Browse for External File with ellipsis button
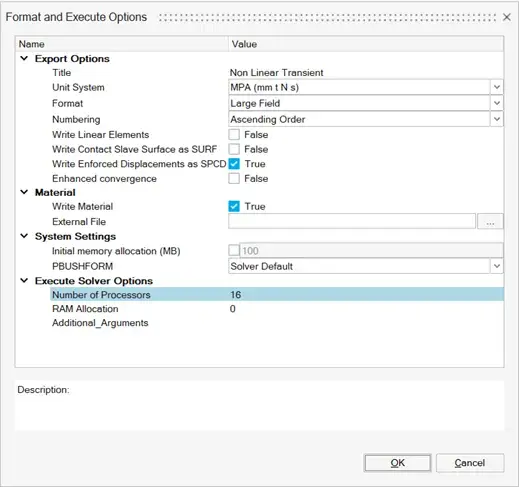The image size is (519, 487). pos(490,222)
